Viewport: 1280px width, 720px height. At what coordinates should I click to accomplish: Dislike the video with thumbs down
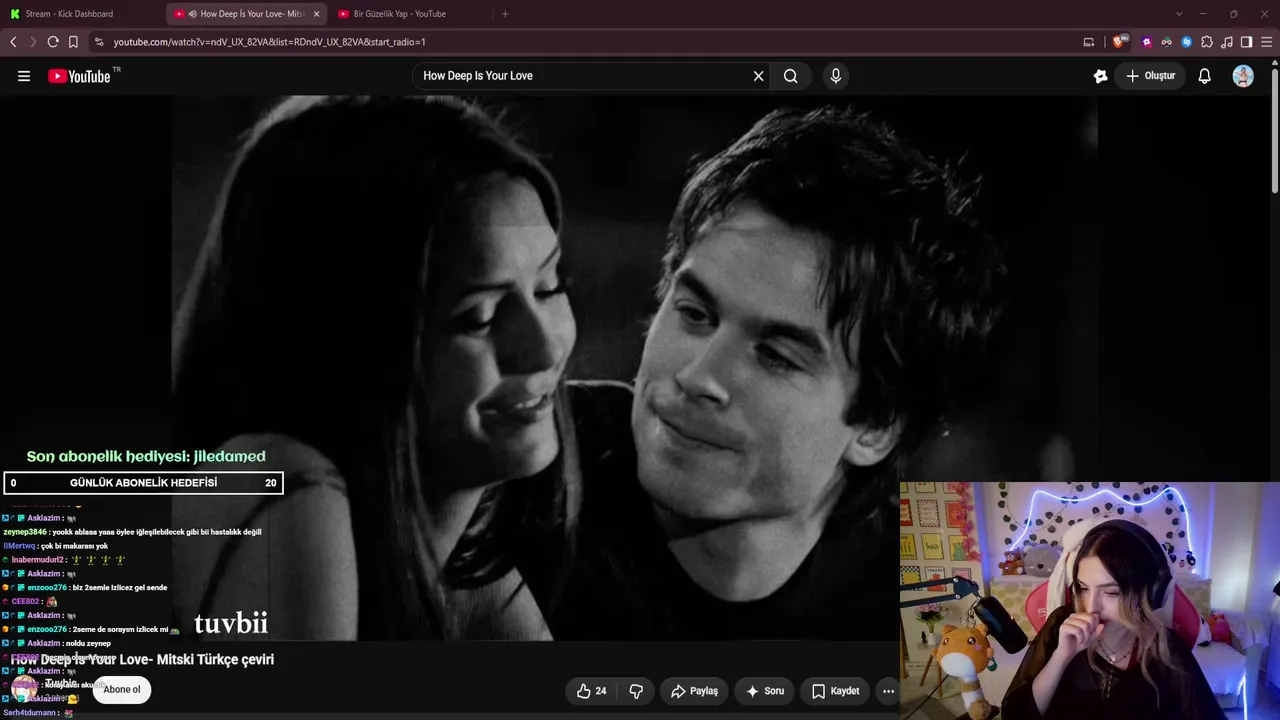point(636,691)
